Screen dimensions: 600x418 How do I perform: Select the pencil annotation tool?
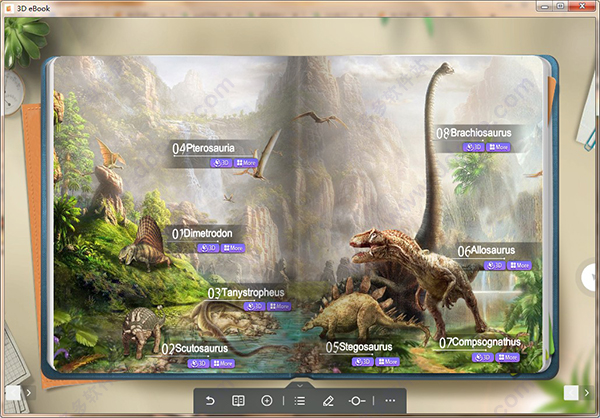tap(328, 401)
